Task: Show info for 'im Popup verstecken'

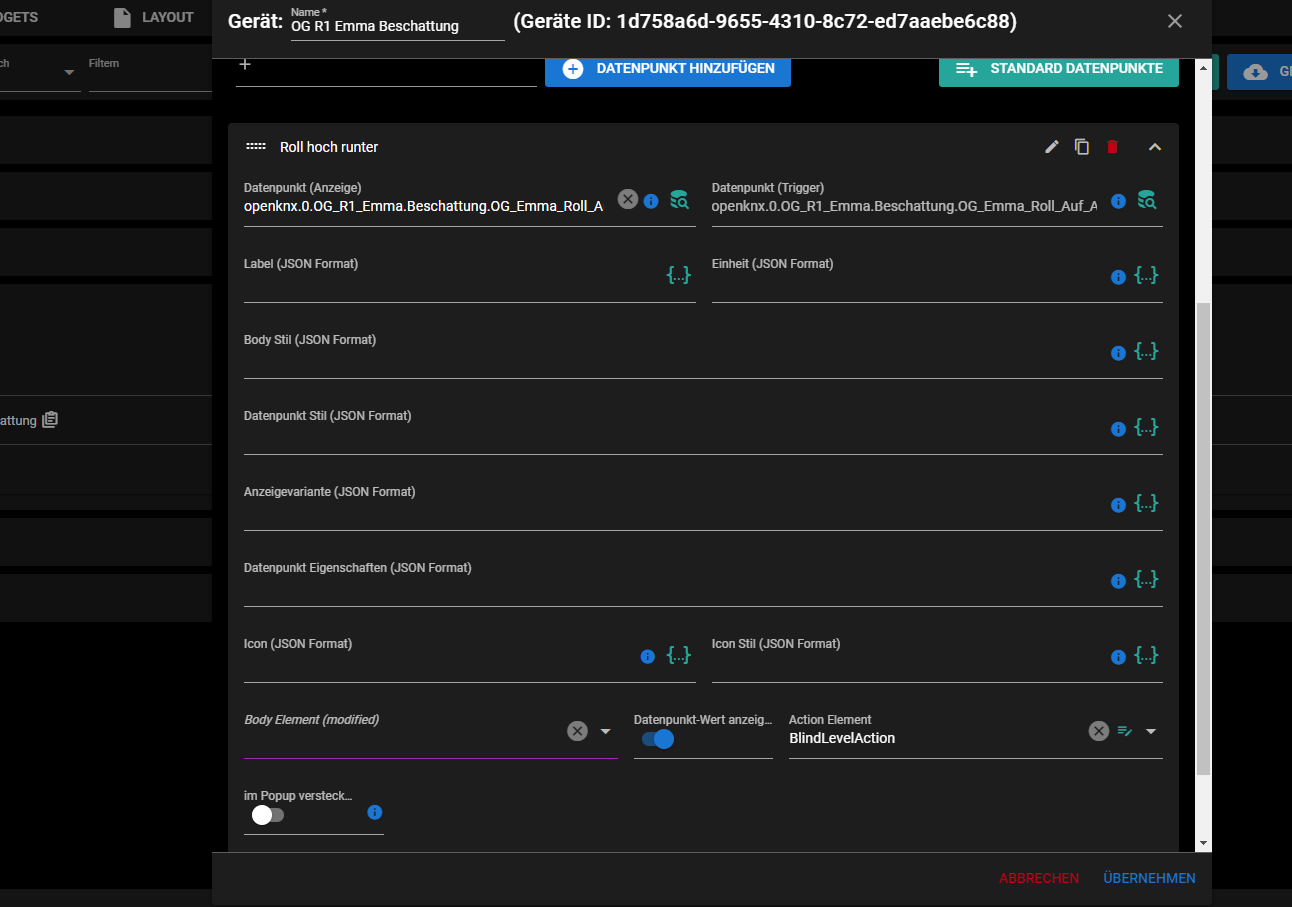Action: click(375, 812)
